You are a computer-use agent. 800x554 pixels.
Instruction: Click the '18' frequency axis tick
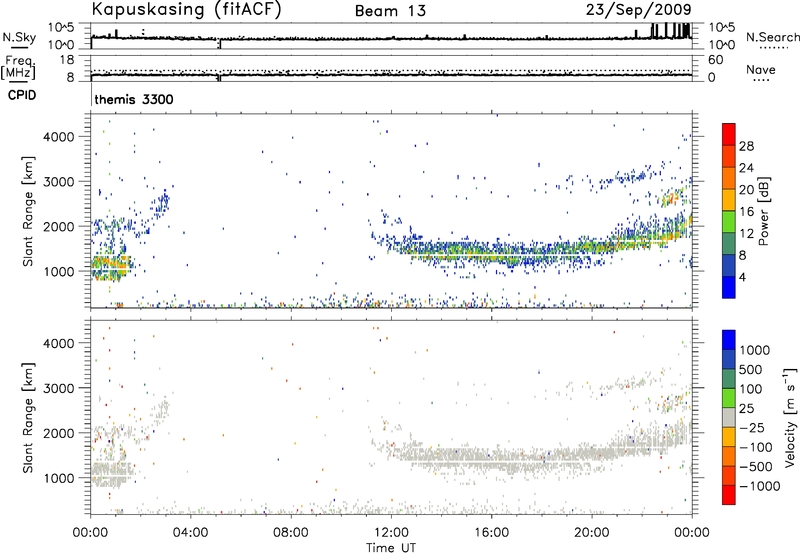[x=67, y=60]
